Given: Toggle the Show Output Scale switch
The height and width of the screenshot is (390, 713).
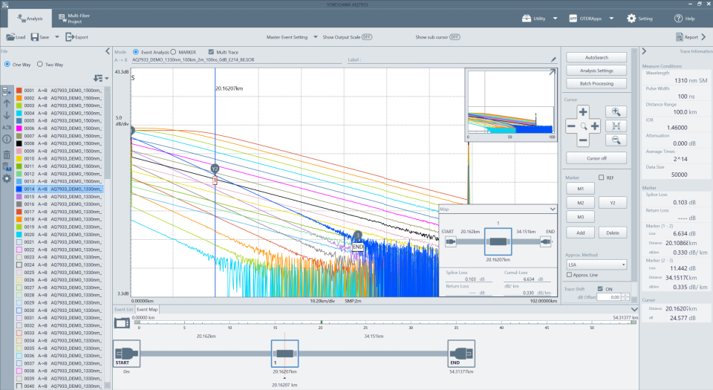Looking at the screenshot, I should coord(367,37).
